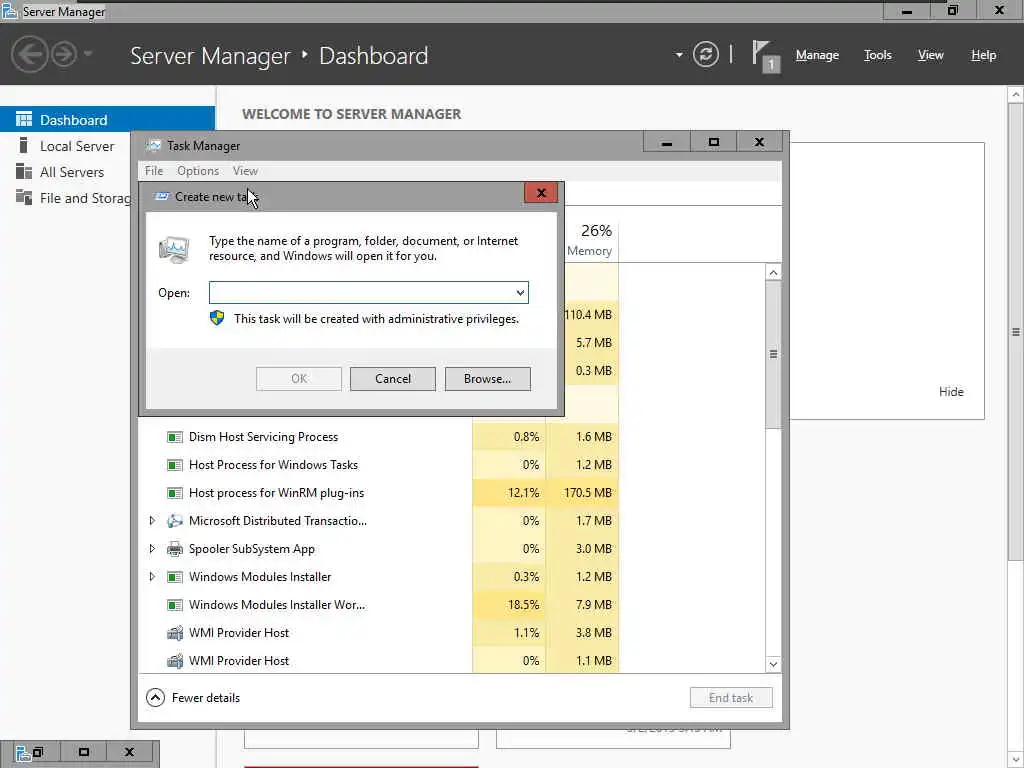Viewport: 1024px width, 768px height.
Task: Open the notifications flag in Server Manager
Action: 765,56
